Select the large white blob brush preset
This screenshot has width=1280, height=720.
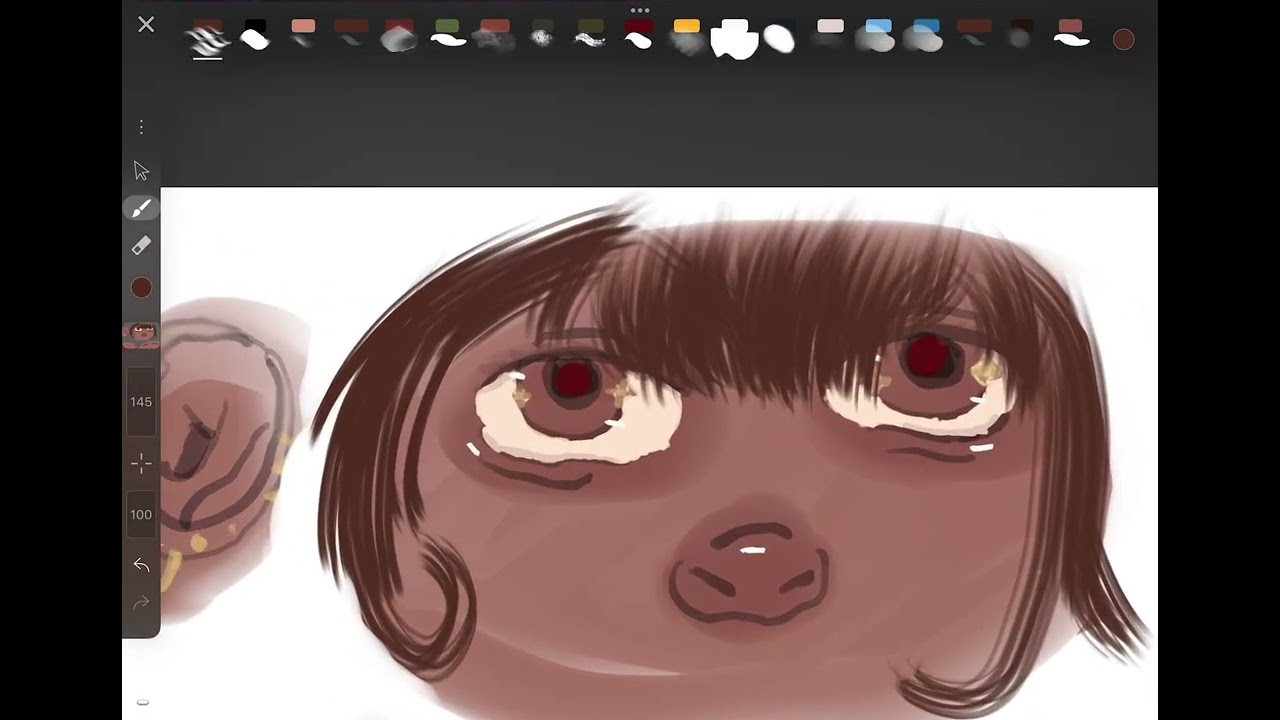pos(734,39)
